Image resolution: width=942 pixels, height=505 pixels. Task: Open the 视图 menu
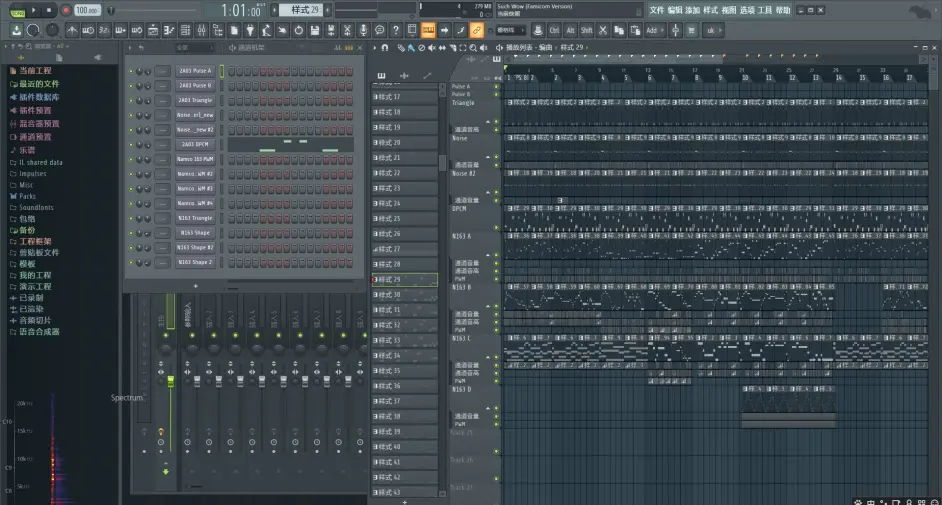pos(729,10)
